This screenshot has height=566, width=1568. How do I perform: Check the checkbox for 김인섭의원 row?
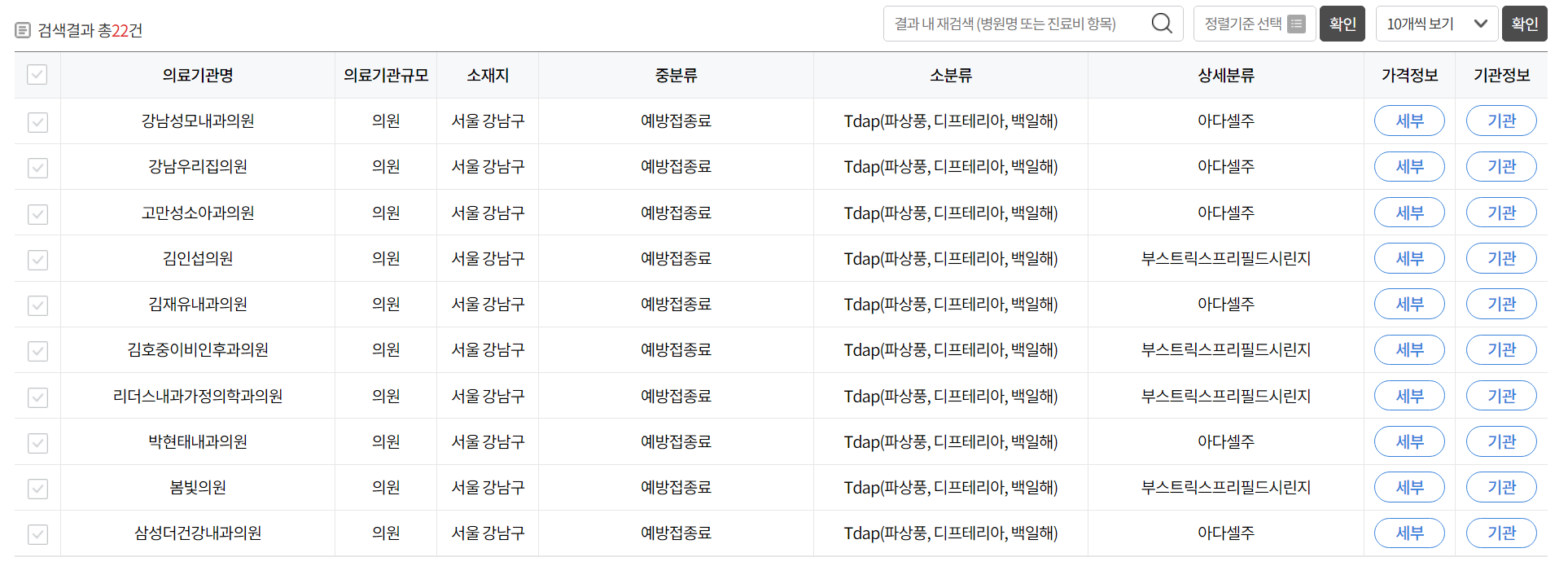point(37,258)
